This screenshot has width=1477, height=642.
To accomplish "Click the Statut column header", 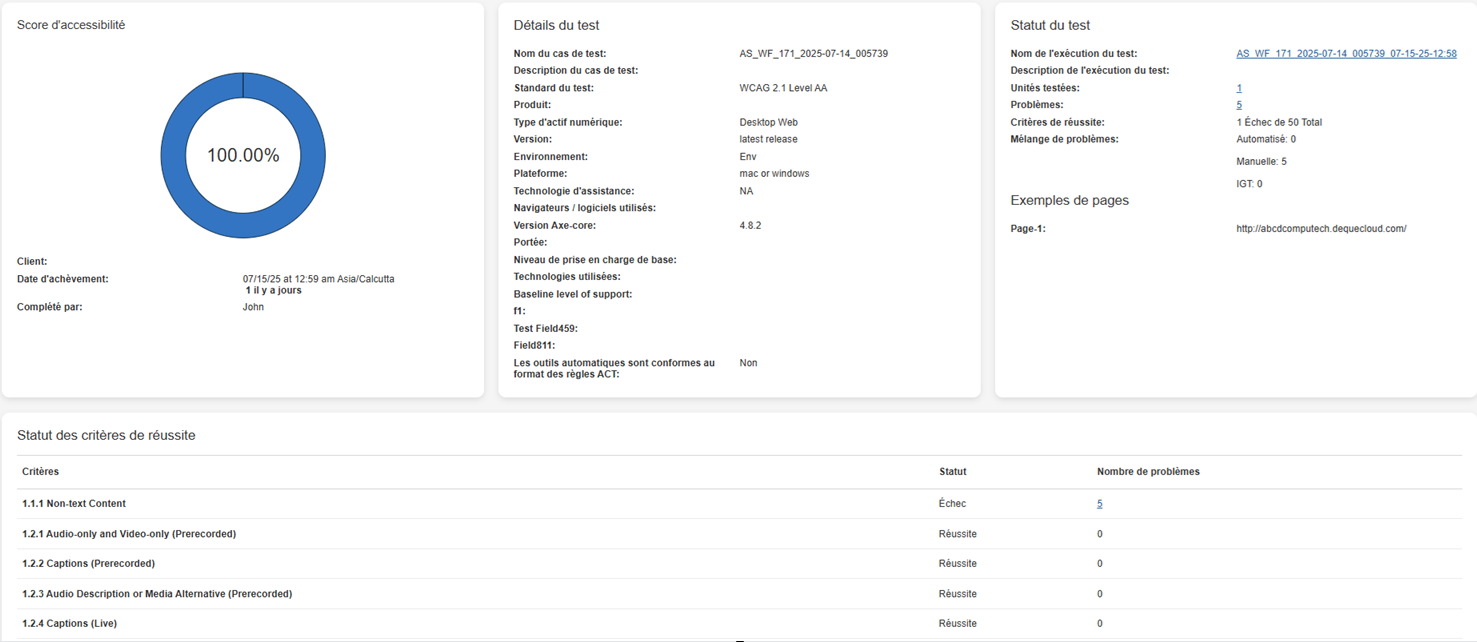I will click(952, 472).
